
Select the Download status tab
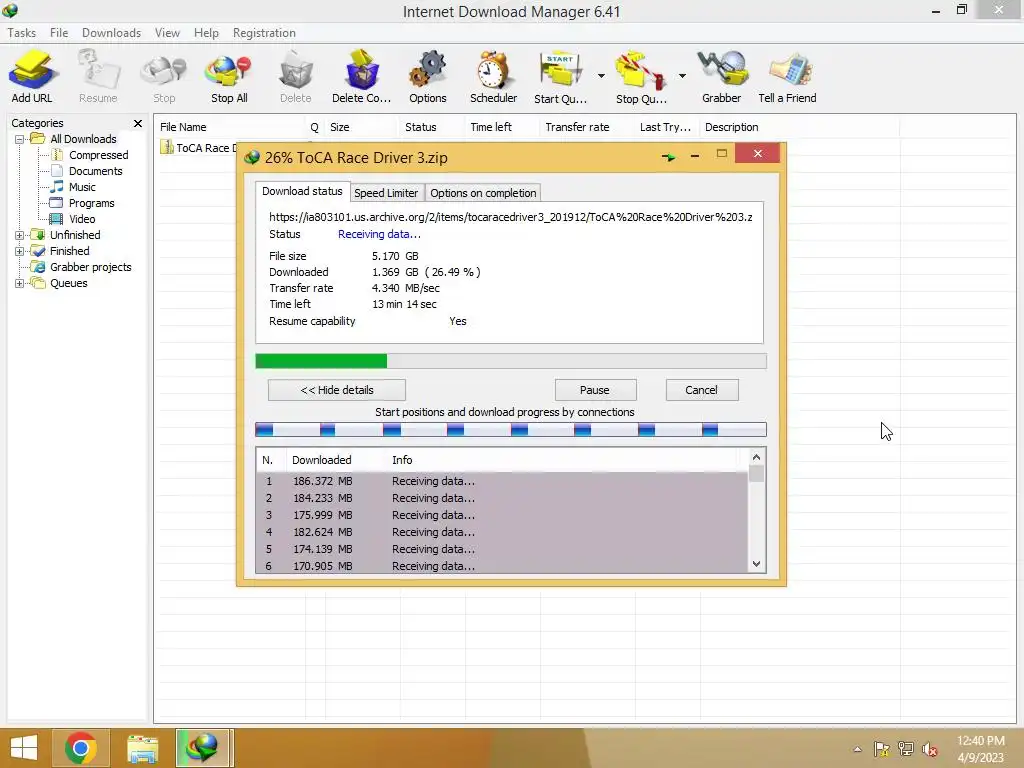[302, 191]
